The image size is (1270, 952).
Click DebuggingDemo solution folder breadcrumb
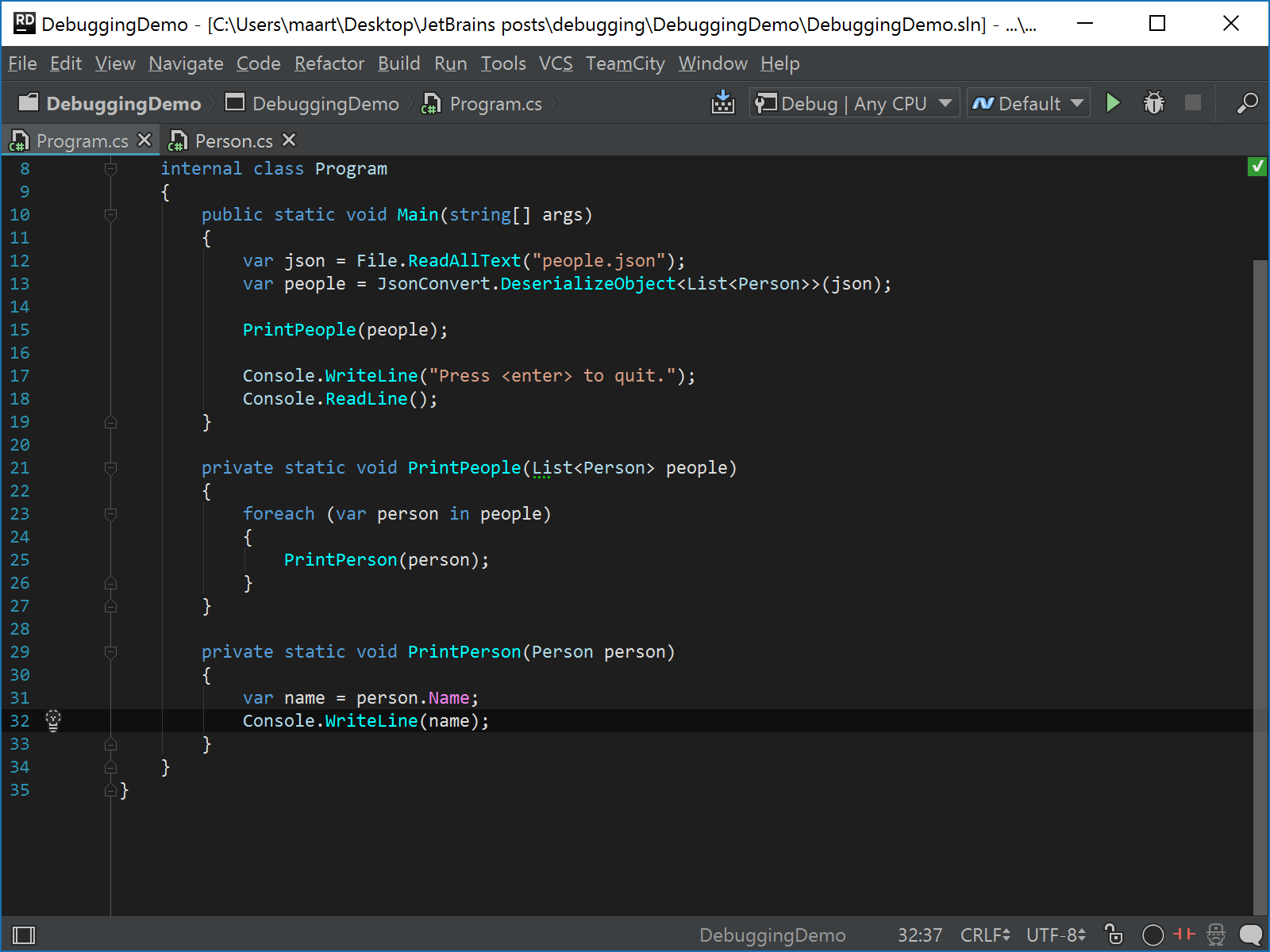110,103
